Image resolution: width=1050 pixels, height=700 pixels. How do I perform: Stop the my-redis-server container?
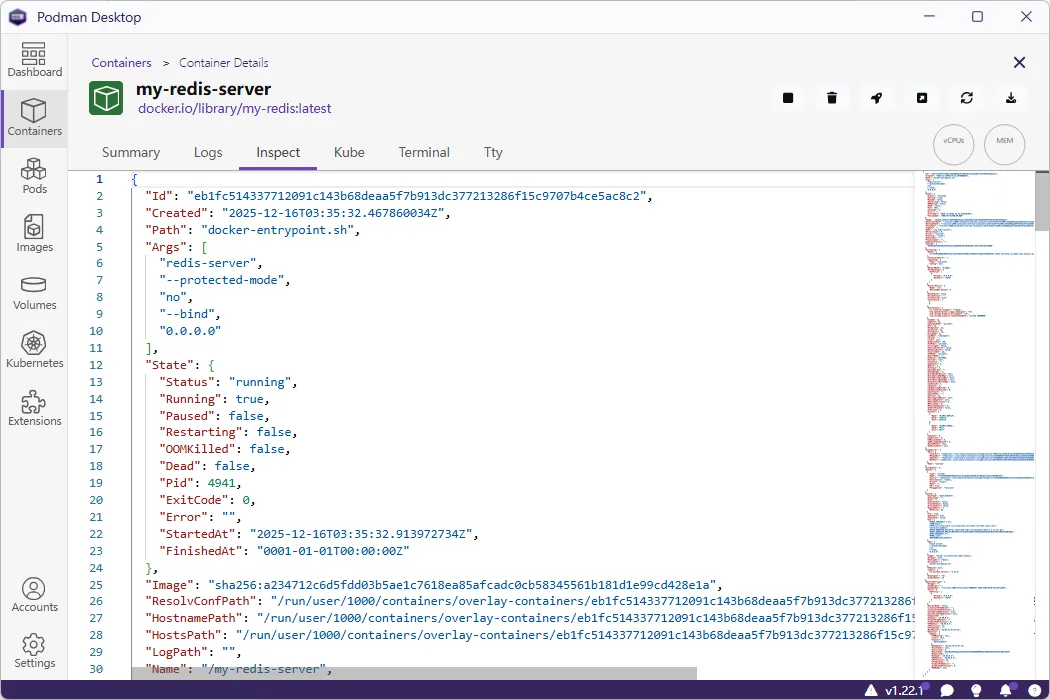point(788,98)
